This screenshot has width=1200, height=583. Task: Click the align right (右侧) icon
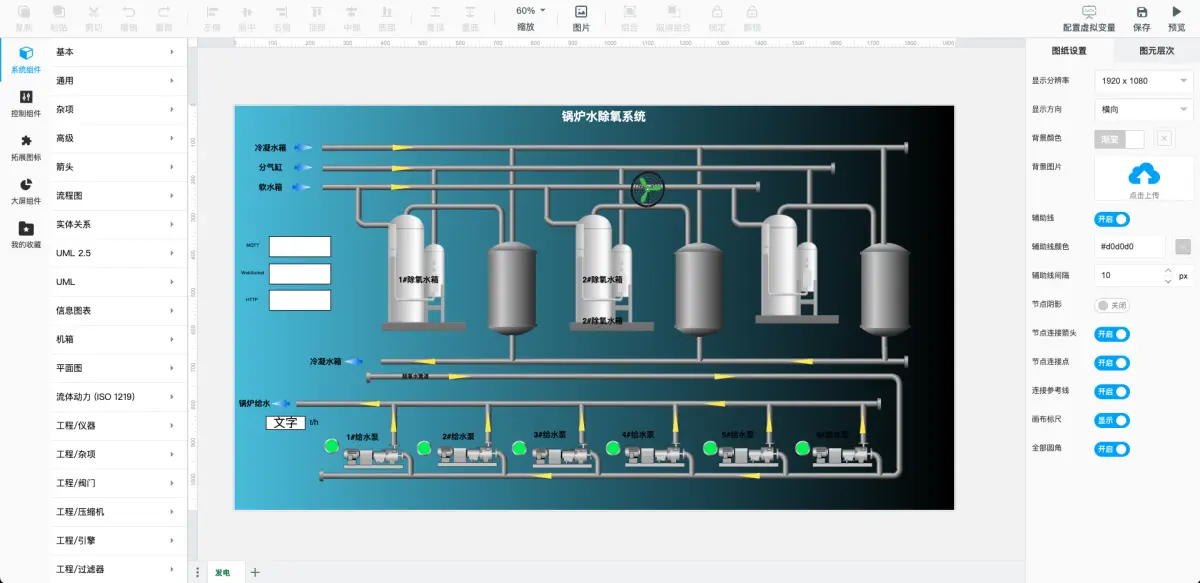click(x=282, y=12)
